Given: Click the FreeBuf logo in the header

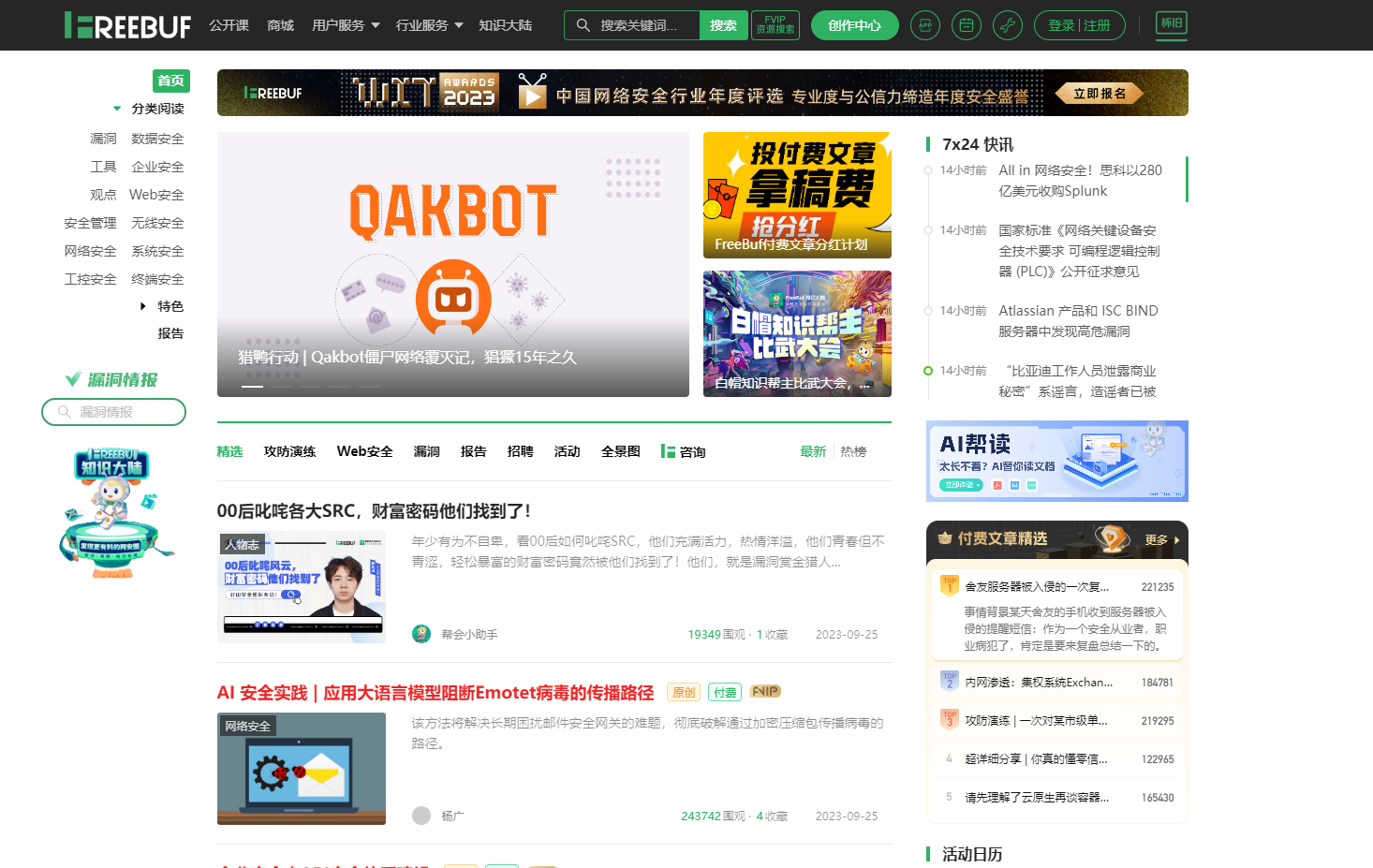Looking at the screenshot, I should pyautogui.click(x=127, y=25).
